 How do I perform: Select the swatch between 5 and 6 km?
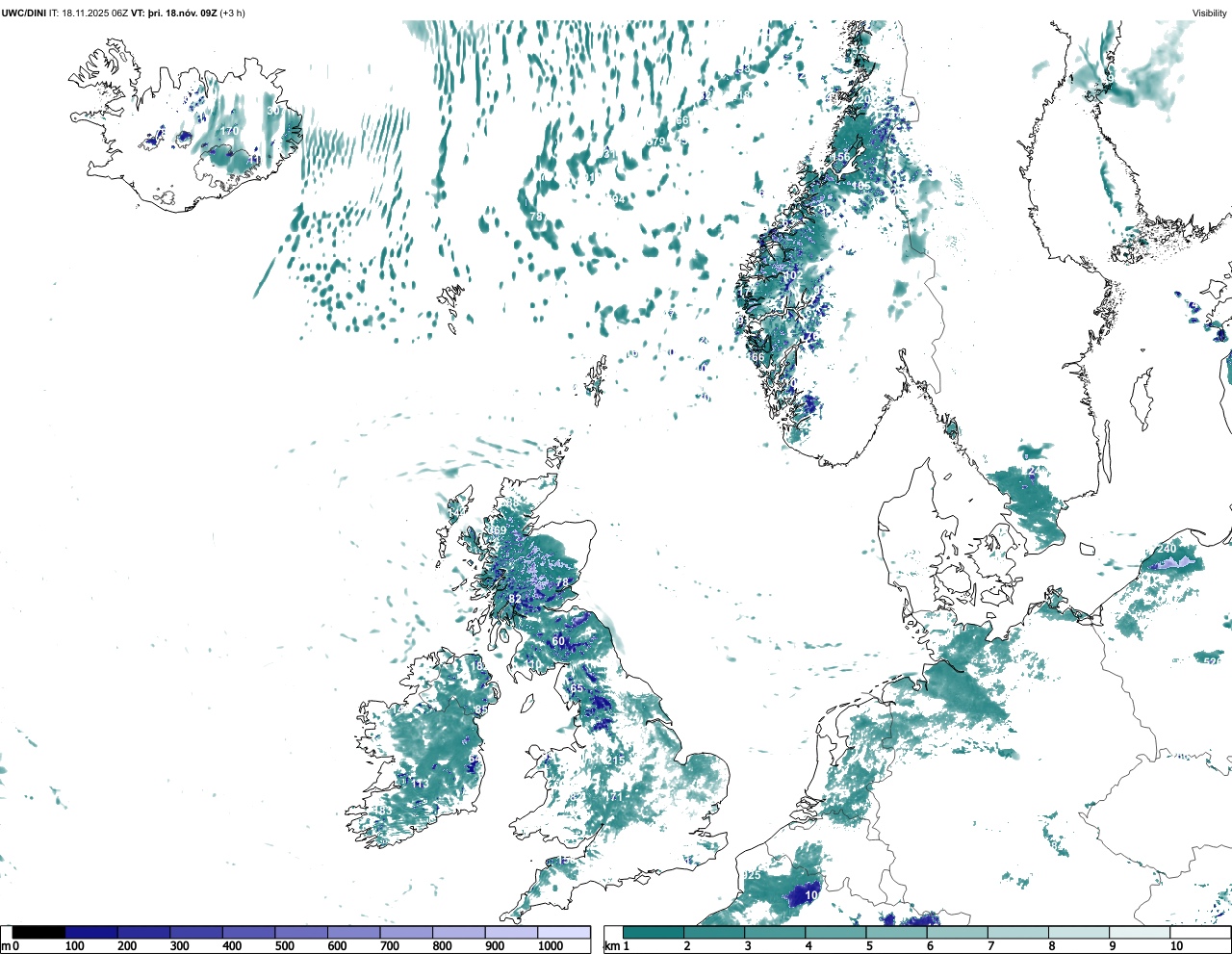[896, 932]
